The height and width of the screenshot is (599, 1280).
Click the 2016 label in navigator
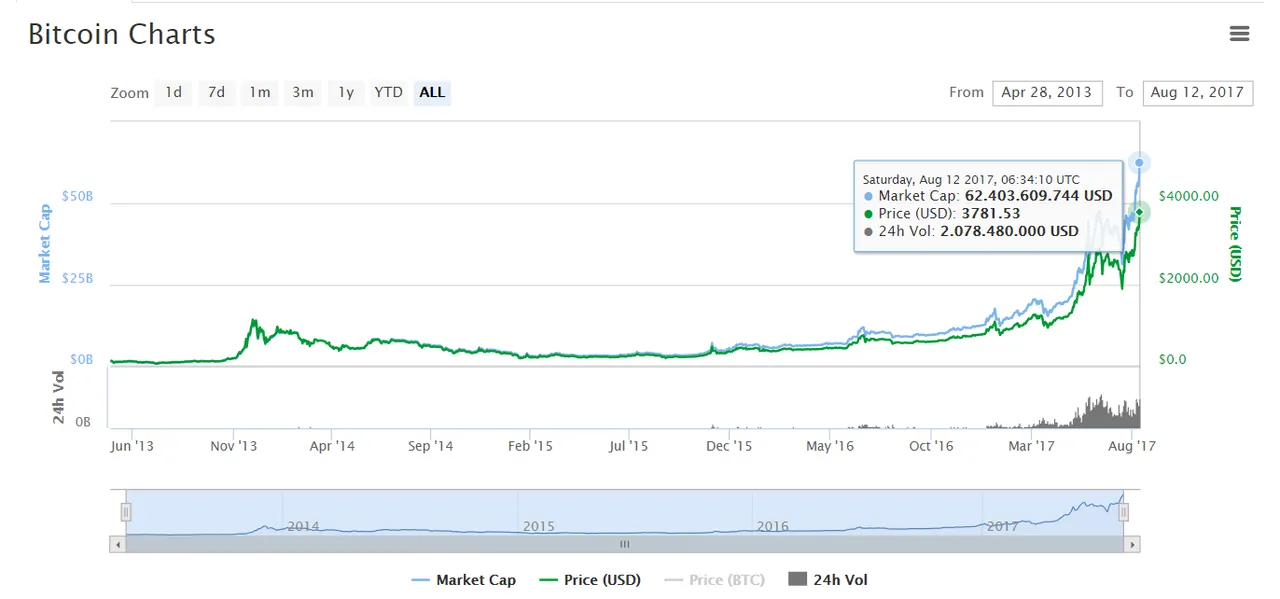point(772,526)
